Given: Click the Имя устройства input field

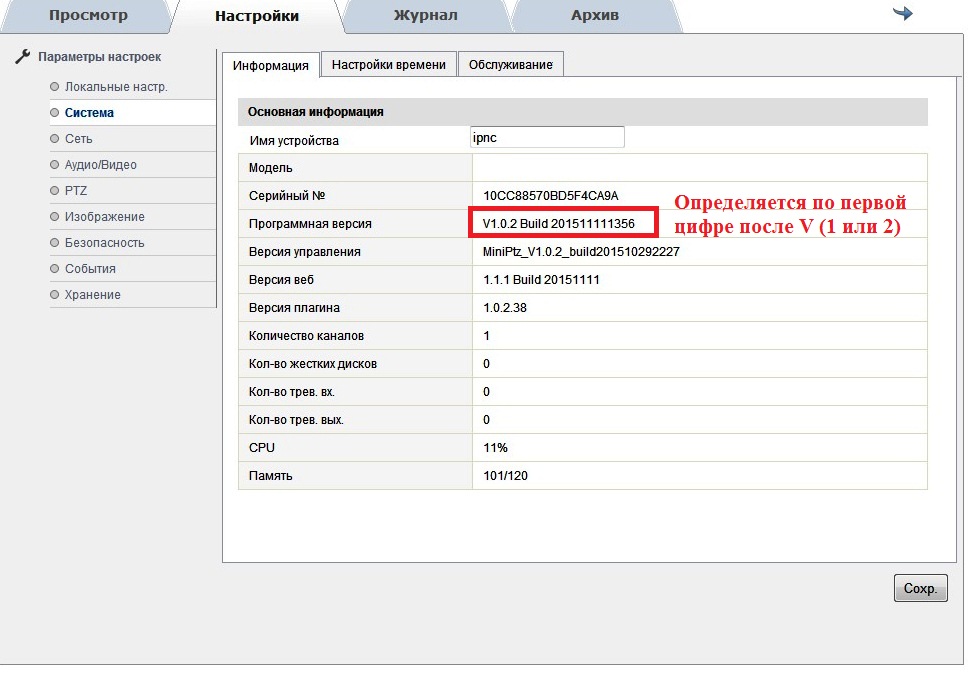Looking at the screenshot, I should click(x=547, y=138).
